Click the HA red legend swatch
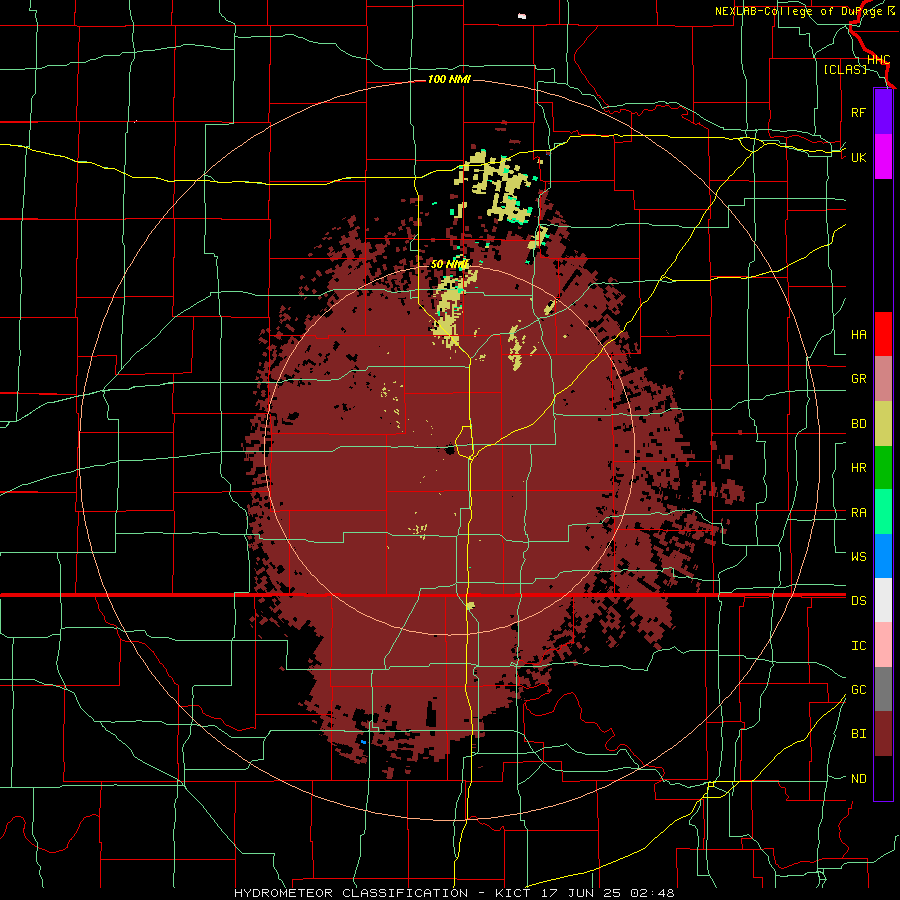This screenshot has height=900, width=900. [x=883, y=334]
